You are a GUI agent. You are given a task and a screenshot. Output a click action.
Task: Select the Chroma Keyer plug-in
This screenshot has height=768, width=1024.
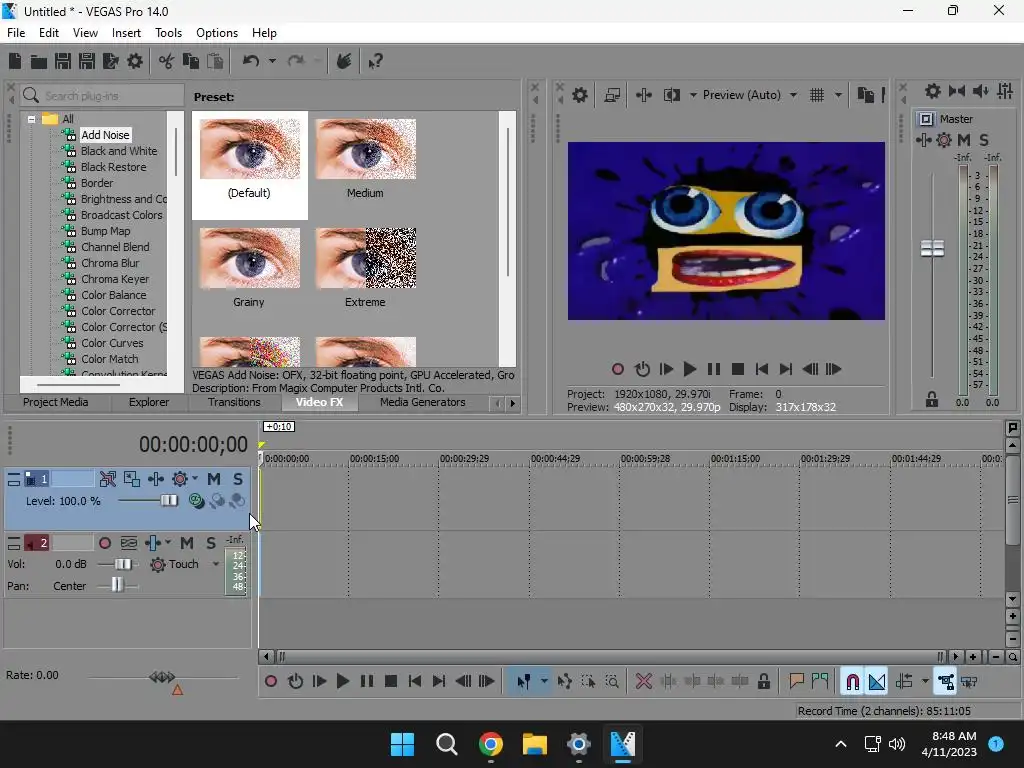coord(115,279)
